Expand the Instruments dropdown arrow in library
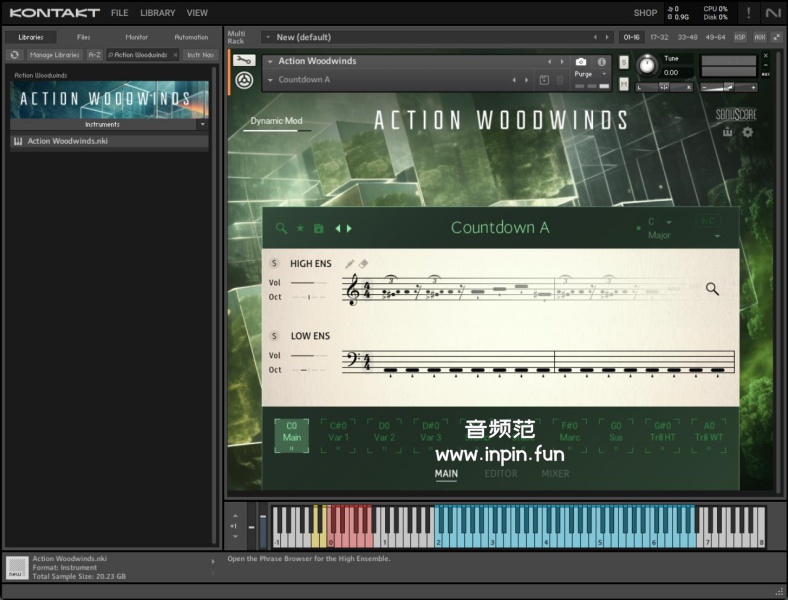This screenshot has width=788, height=600. coord(202,125)
